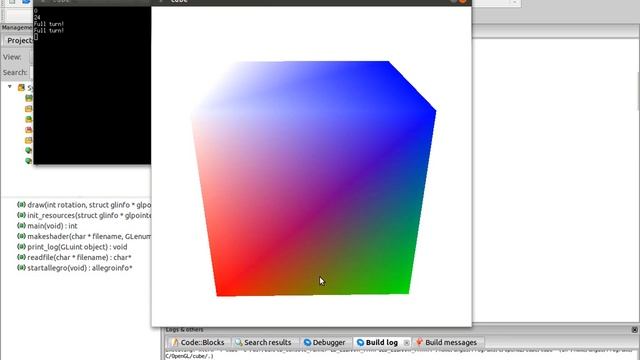Open the Debugger log tab

click(324, 342)
